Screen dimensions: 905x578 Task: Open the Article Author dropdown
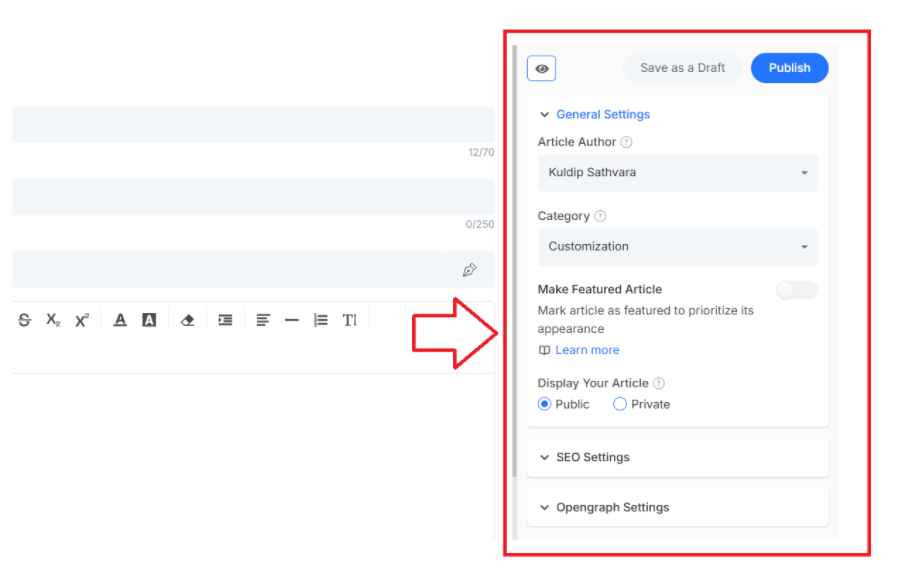(x=678, y=173)
